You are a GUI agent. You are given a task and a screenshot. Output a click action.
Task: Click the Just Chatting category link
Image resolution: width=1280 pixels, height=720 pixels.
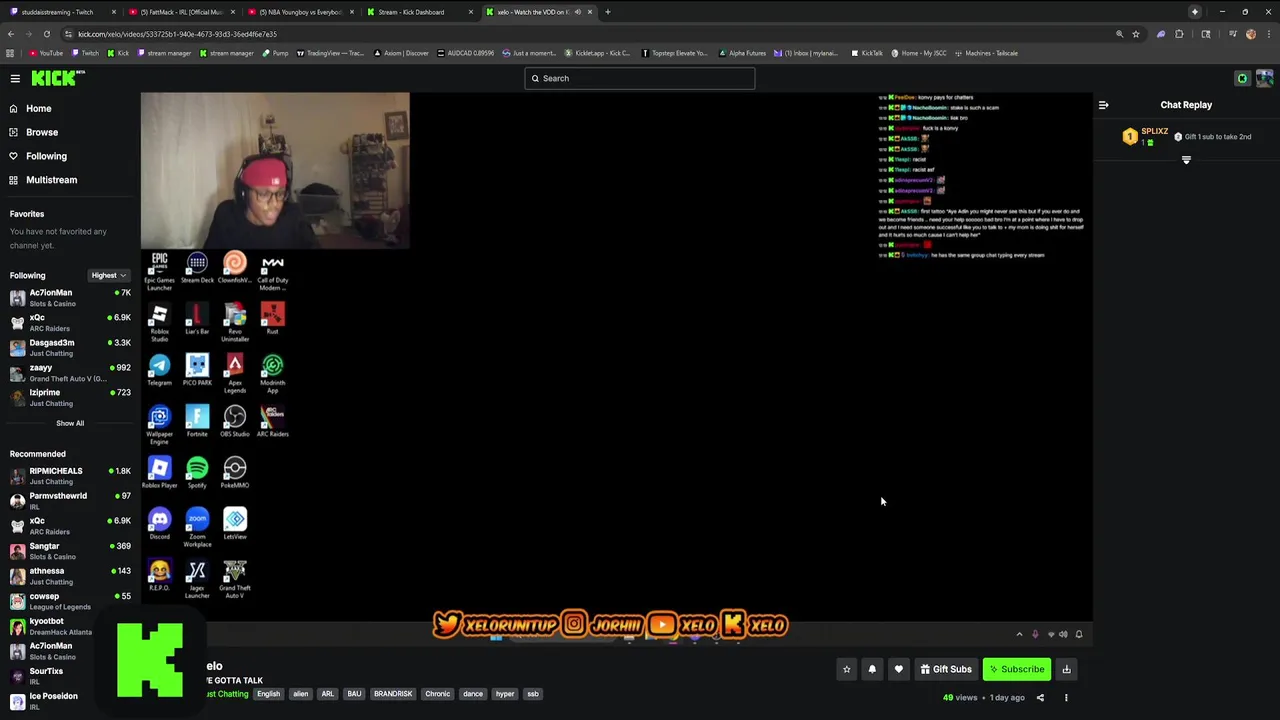click(x=227, y=694)
